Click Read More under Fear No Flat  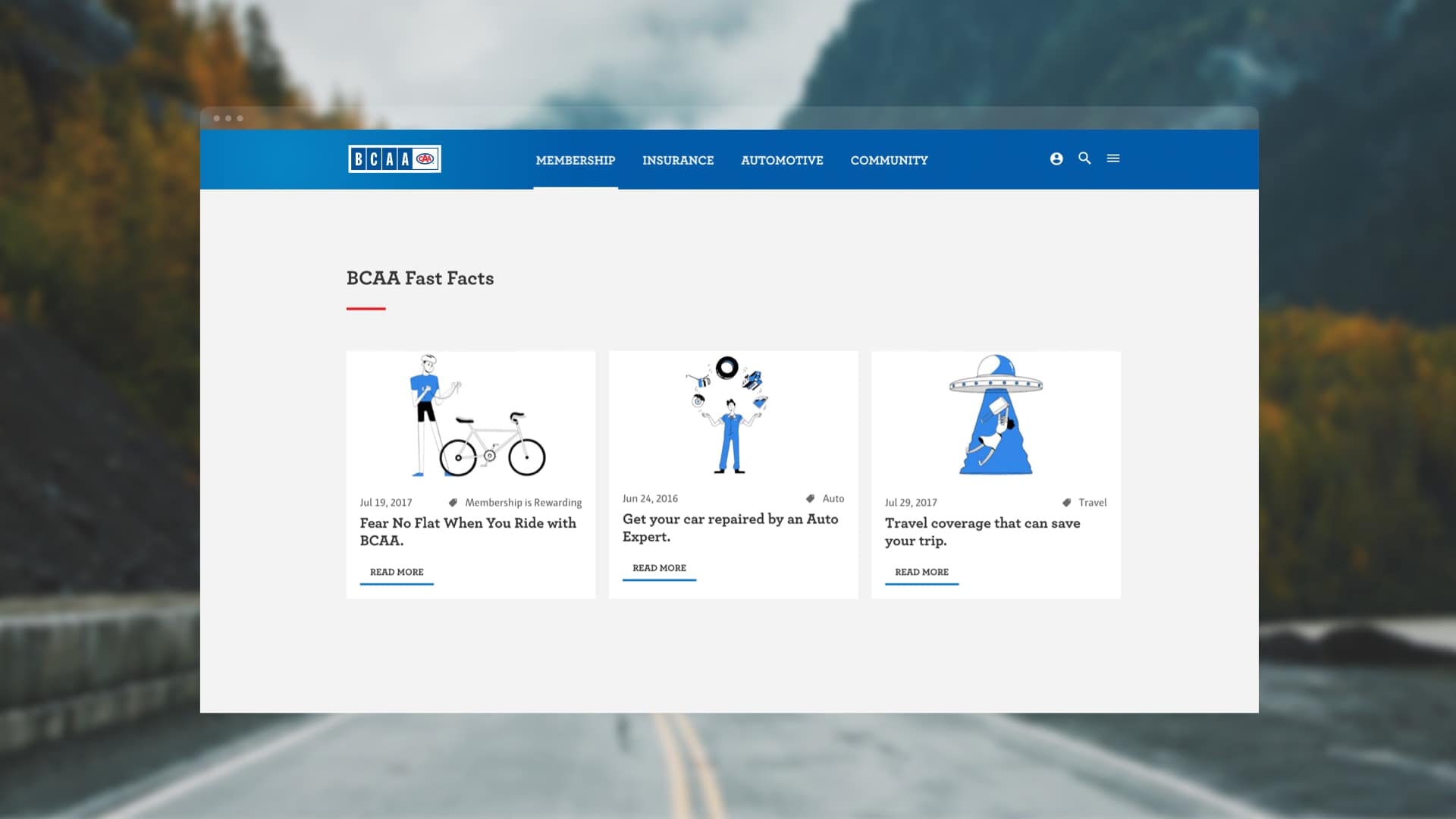(x=397, y=573)
